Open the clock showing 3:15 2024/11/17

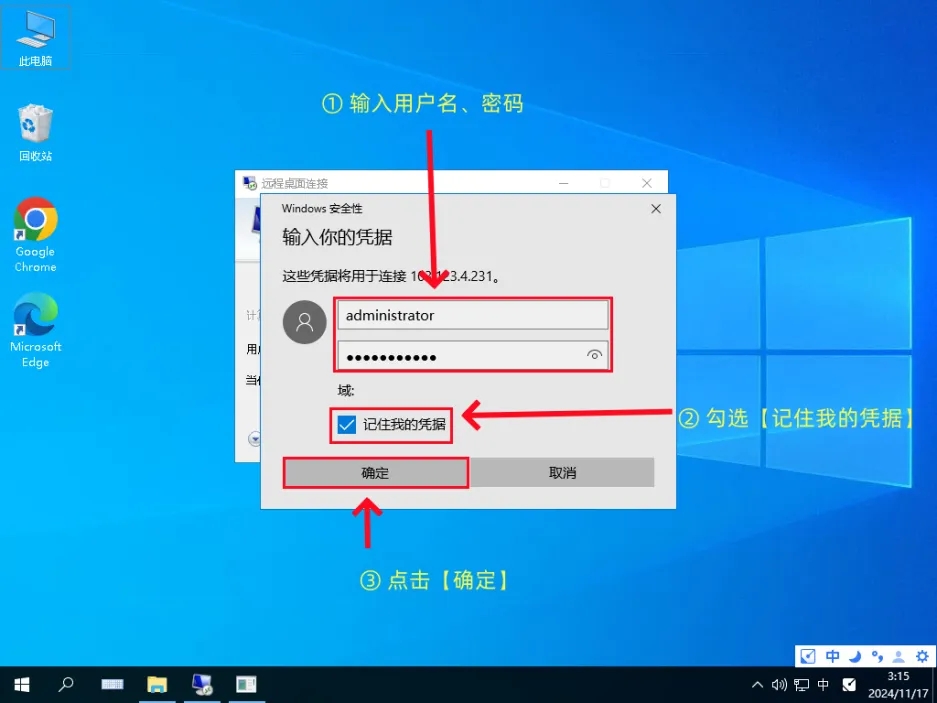coord(897,685)
